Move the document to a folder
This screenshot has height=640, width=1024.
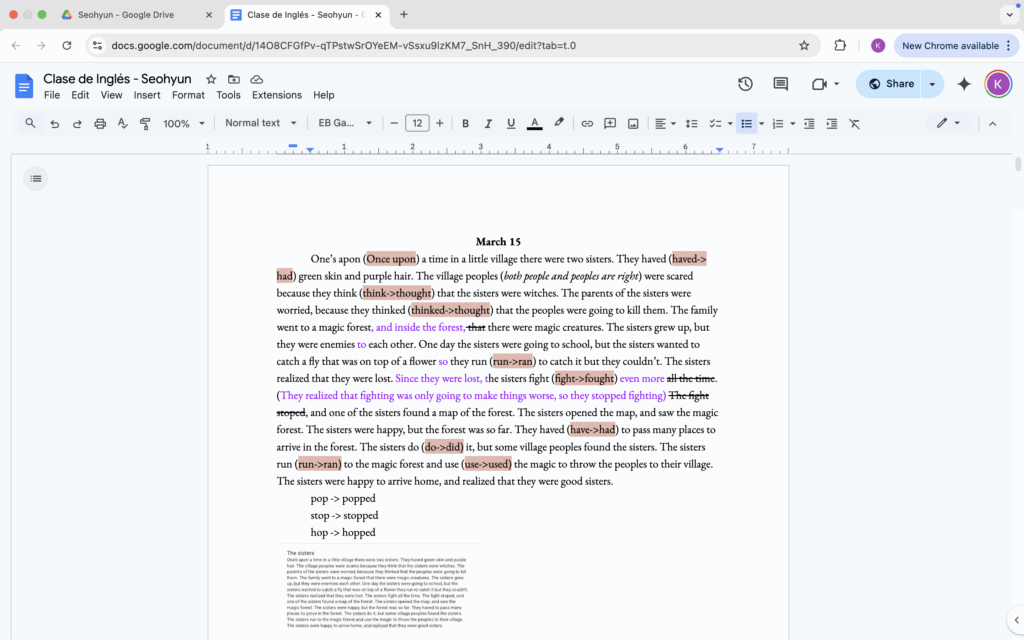pos(234,79)
